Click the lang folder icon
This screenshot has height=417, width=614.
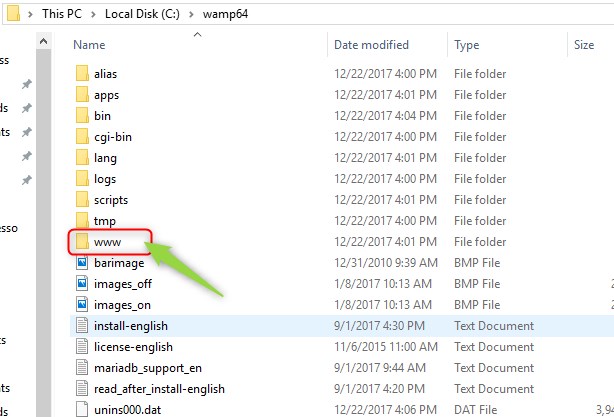[82, 157]
